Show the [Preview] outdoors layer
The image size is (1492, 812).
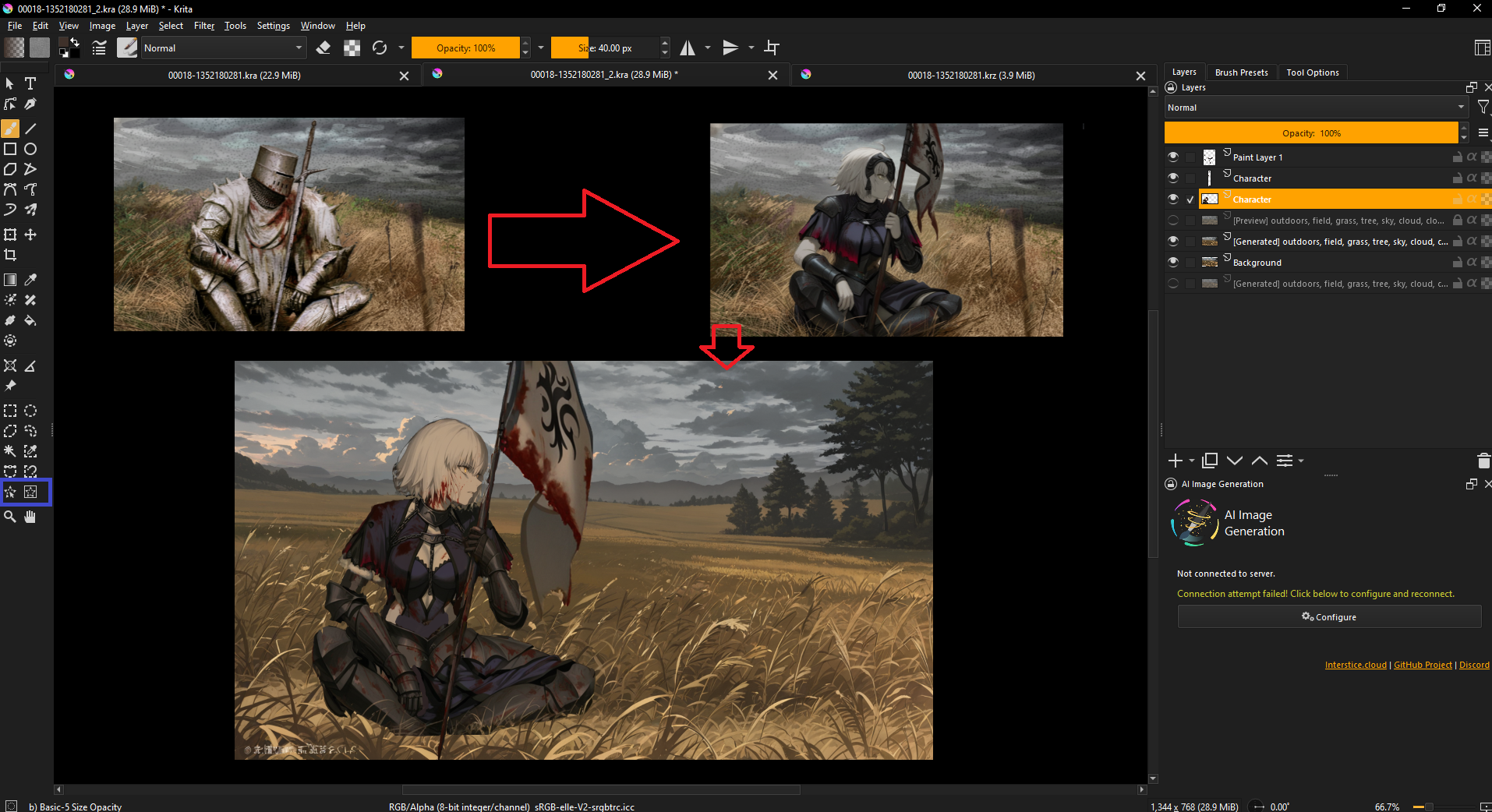(x=1173, y=220)
